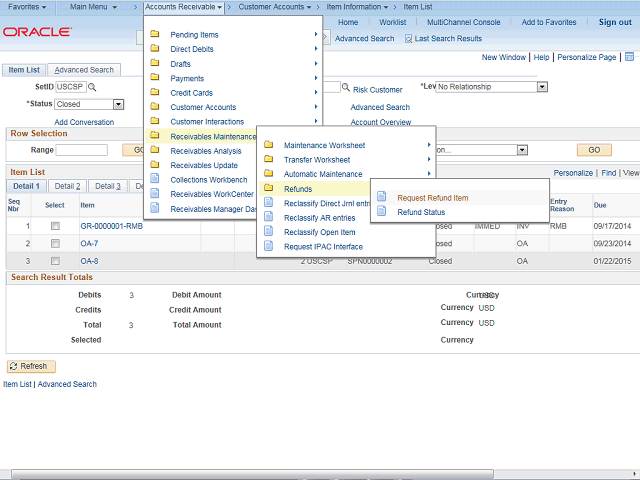Choose Receivables Analysis from the menu
640x480 pixels.
coord(206,151)
